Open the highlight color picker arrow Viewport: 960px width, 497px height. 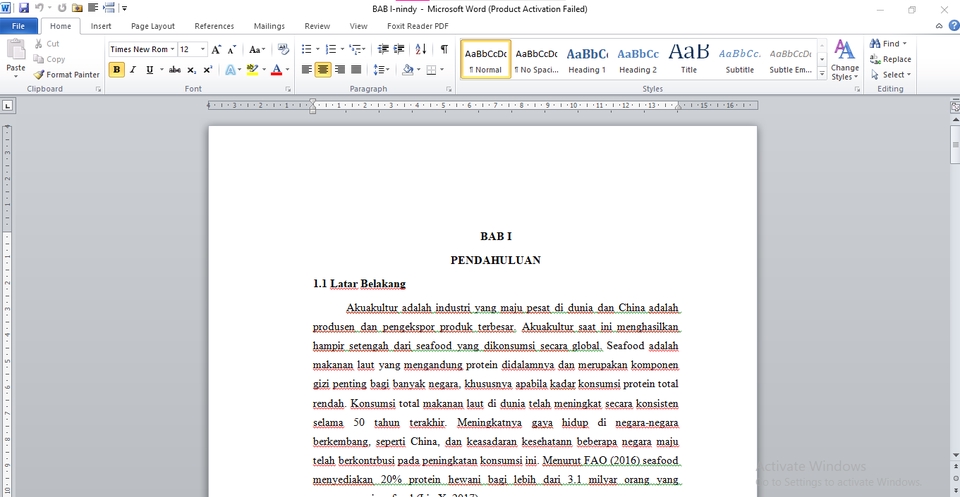[264, 70]
